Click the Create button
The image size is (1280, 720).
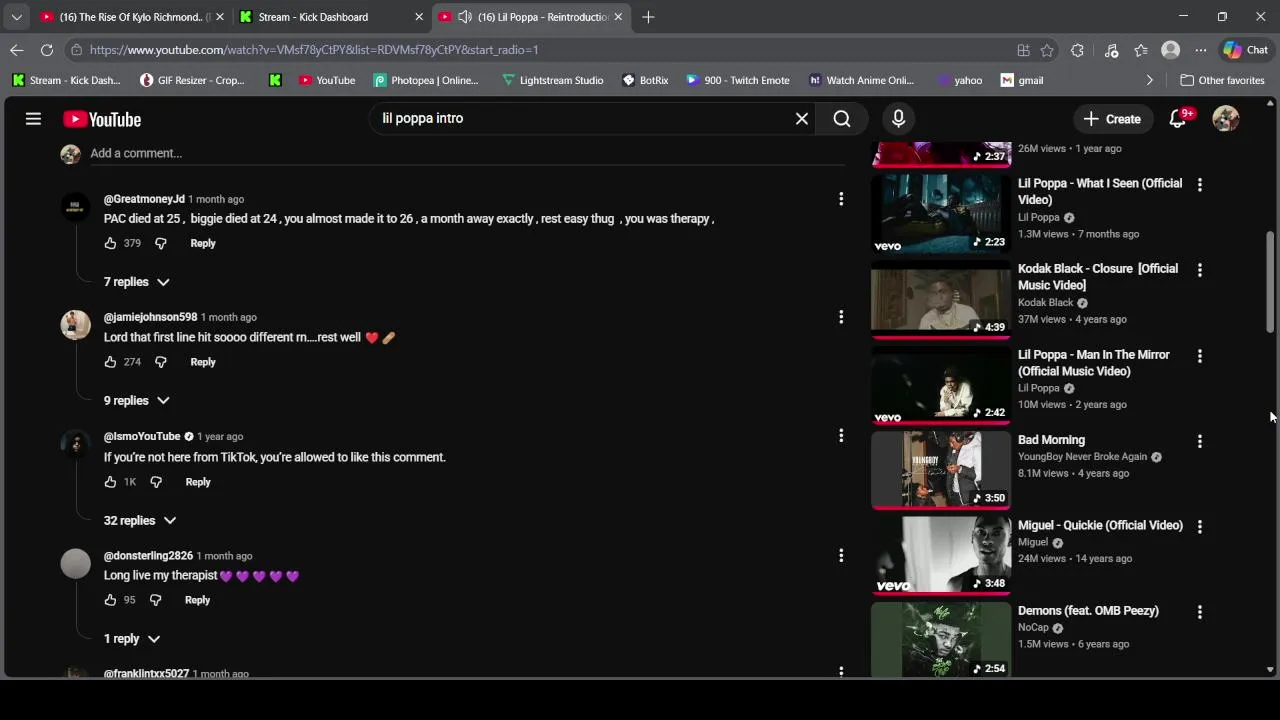pyautogui.click(x=1112, y=119)
